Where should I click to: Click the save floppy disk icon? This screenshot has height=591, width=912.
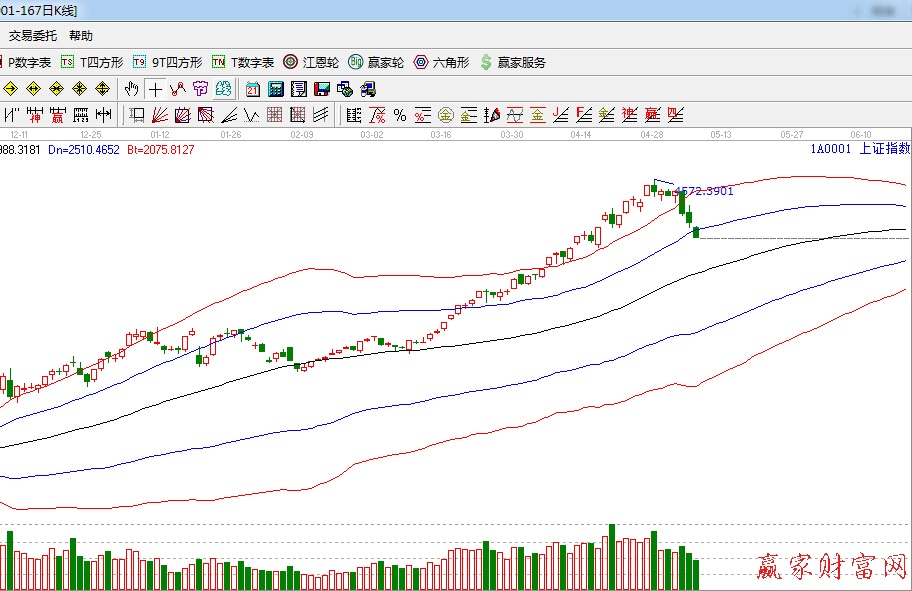pyautogui.click(x=322, y=89)
